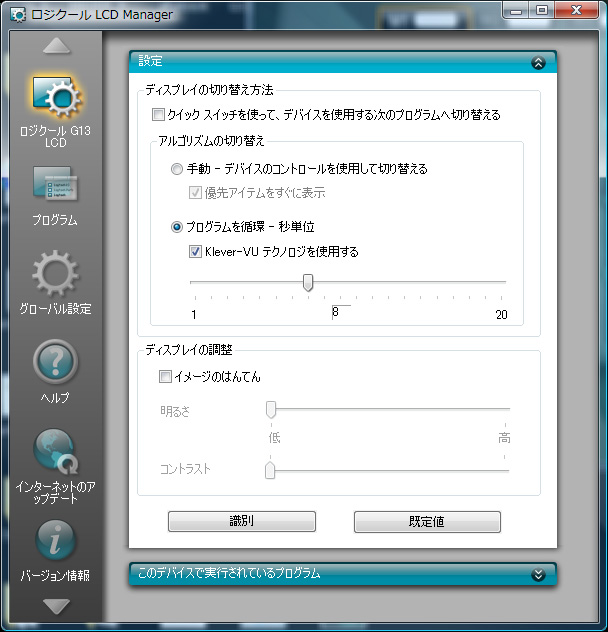The width and height of the screenshot is (608, 632).
Task: Open グローバル設定 gear icon
Action: point(55,274)
